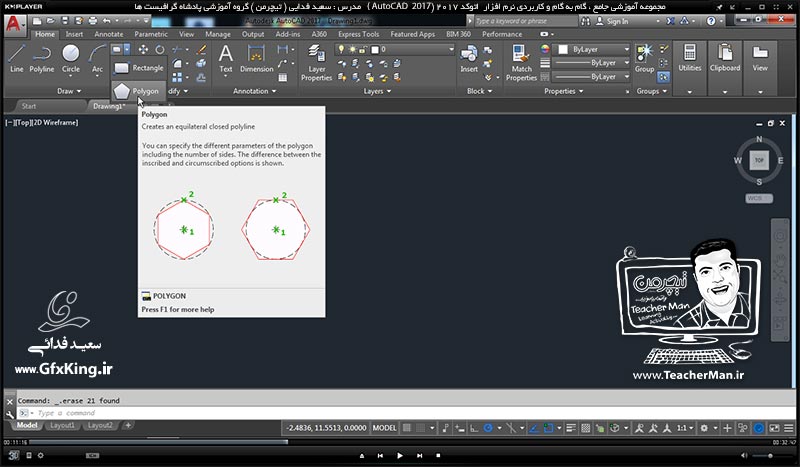Switch to the Layout1 tab

62,425
